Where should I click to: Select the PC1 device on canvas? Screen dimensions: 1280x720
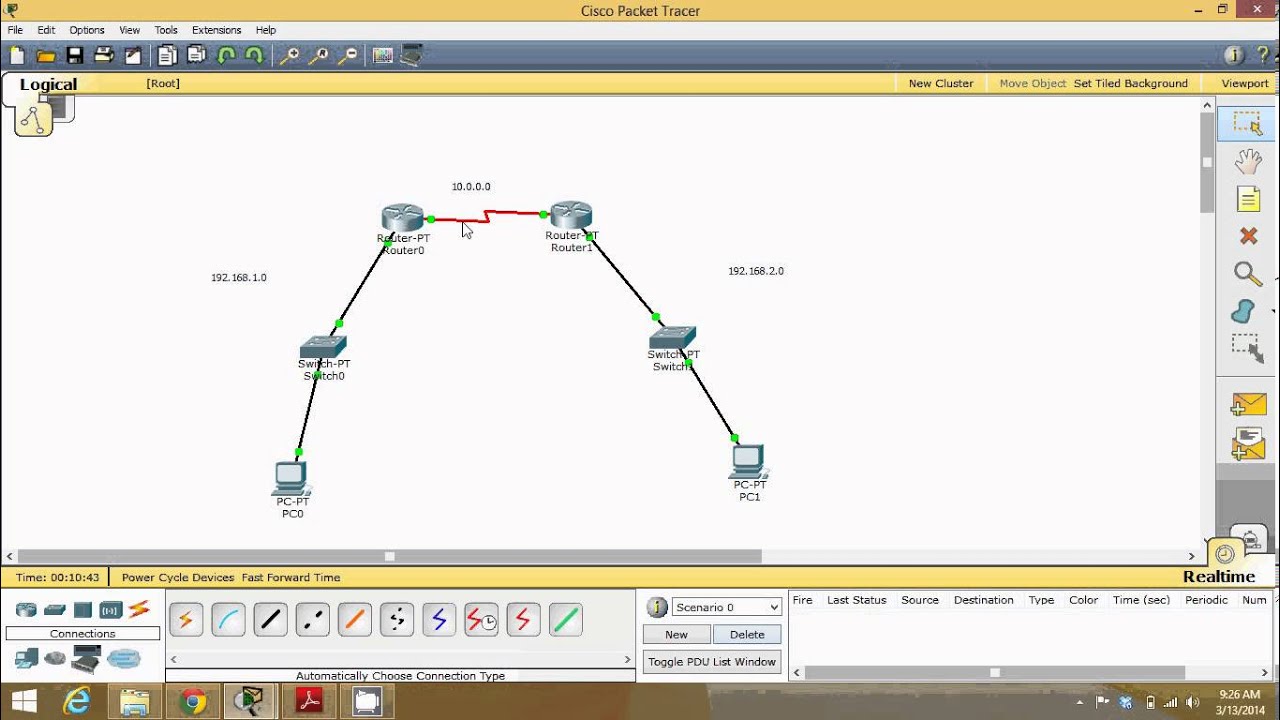(x=748, y=461)
